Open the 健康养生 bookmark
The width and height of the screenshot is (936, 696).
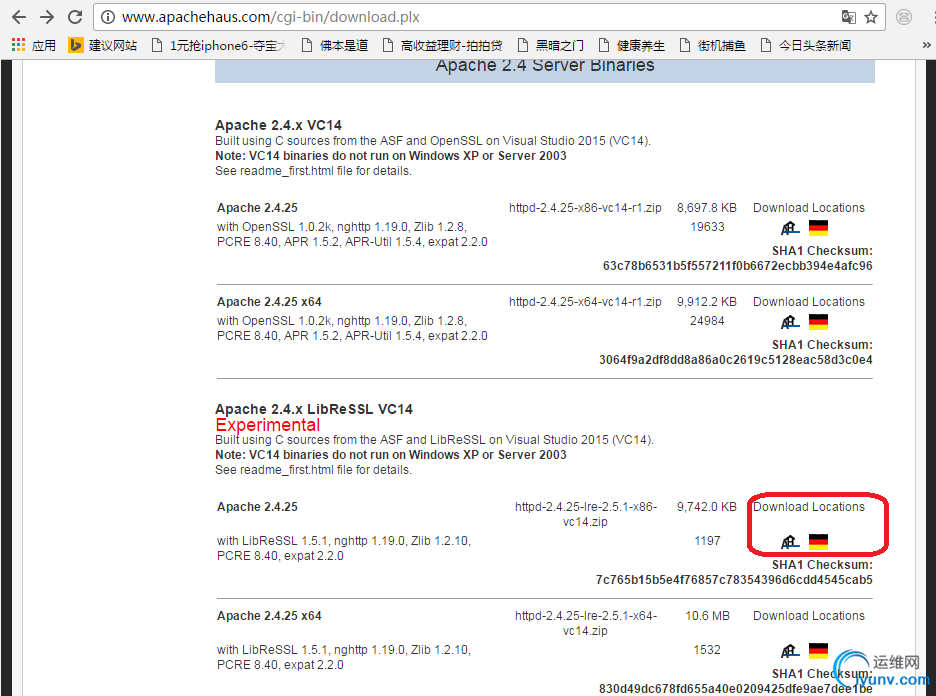coord(632,45)
